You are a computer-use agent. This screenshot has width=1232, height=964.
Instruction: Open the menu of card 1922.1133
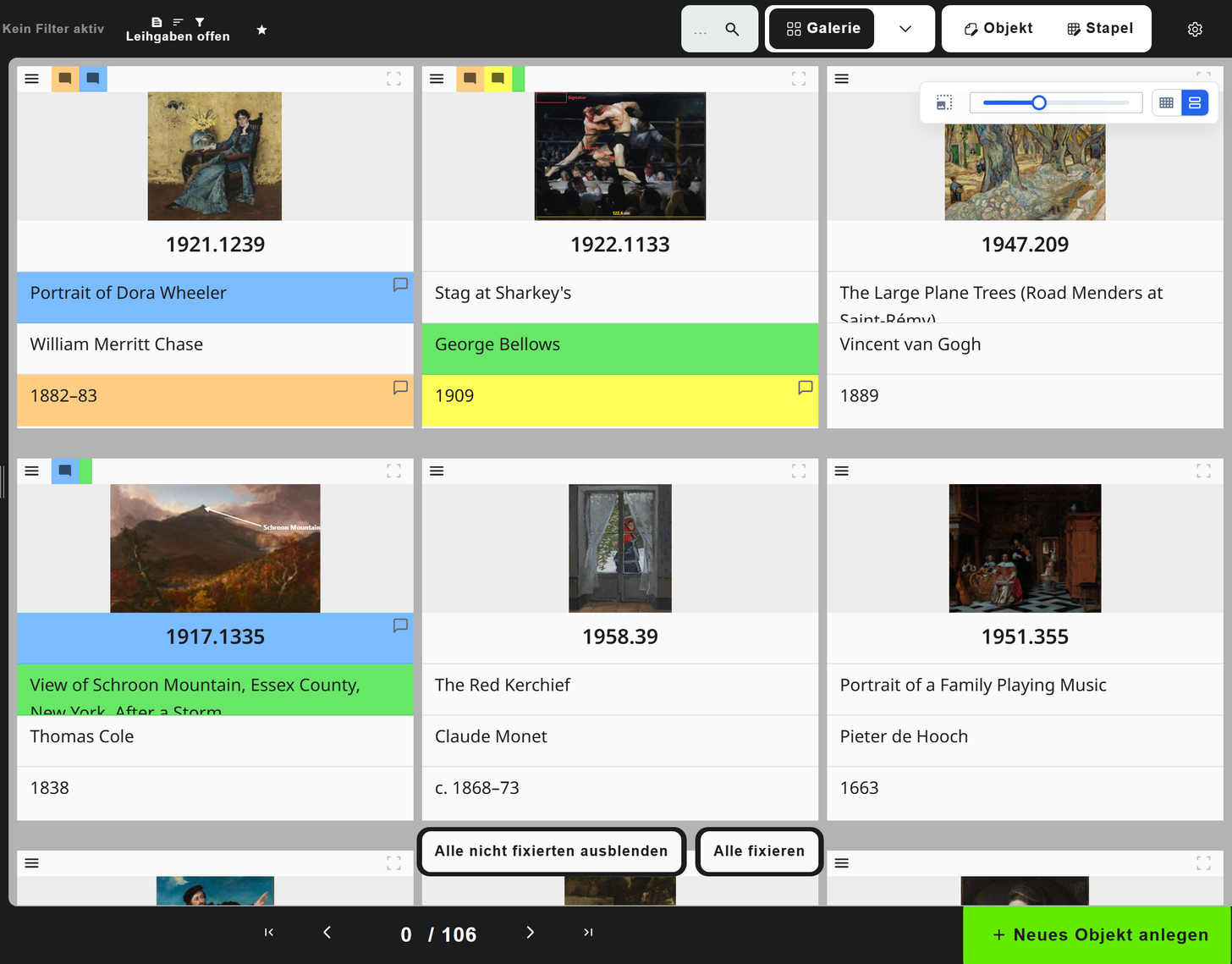pos(437,79)
